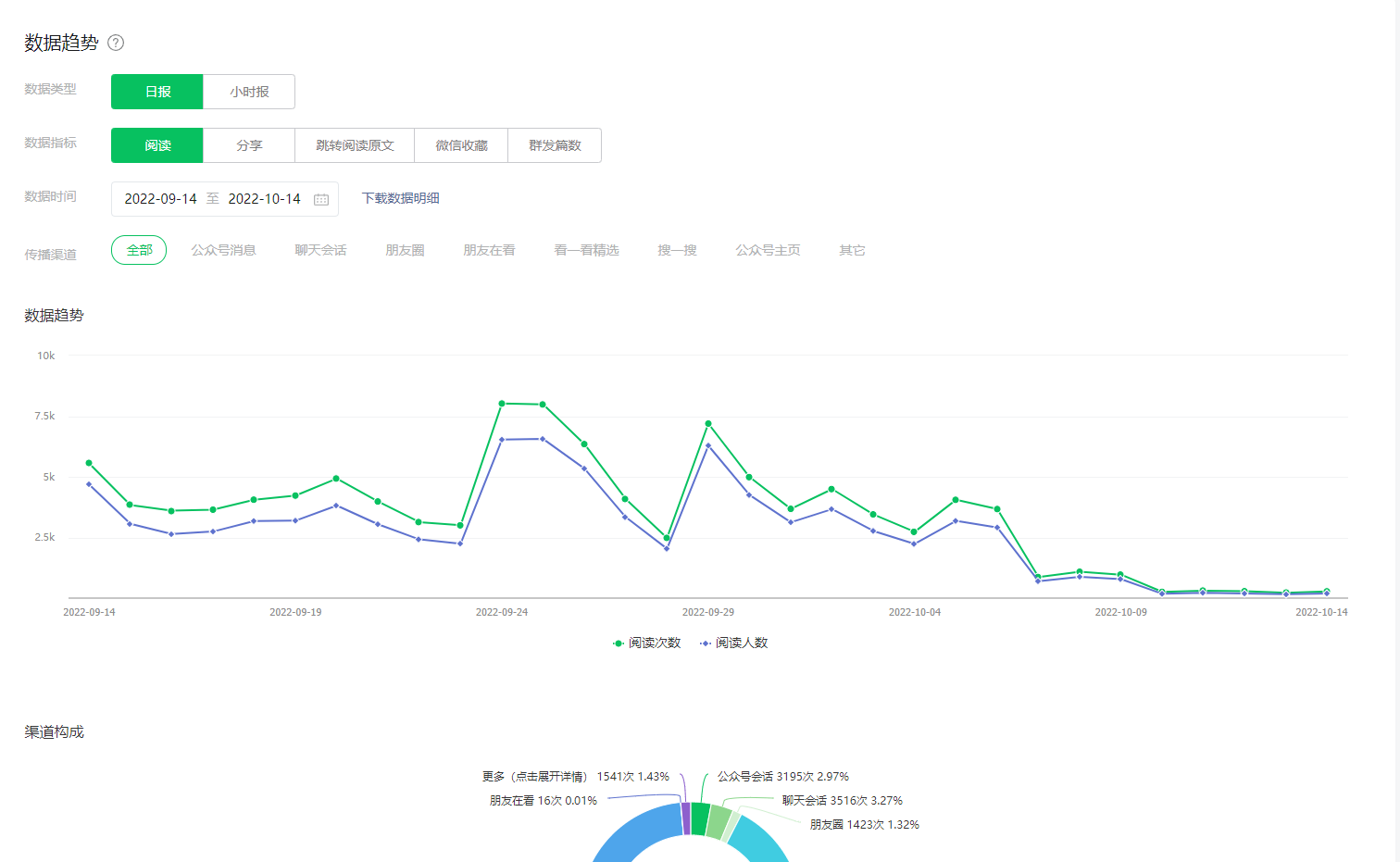Switch to 小时报 data type
The width and height of the screenshot is (1400, 862).
(x=249, y=92)
